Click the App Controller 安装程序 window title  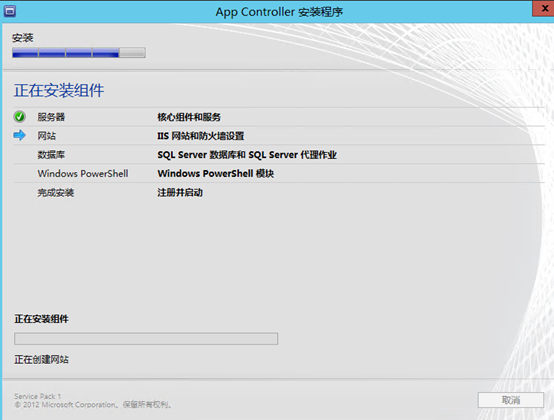coord(279,12)
